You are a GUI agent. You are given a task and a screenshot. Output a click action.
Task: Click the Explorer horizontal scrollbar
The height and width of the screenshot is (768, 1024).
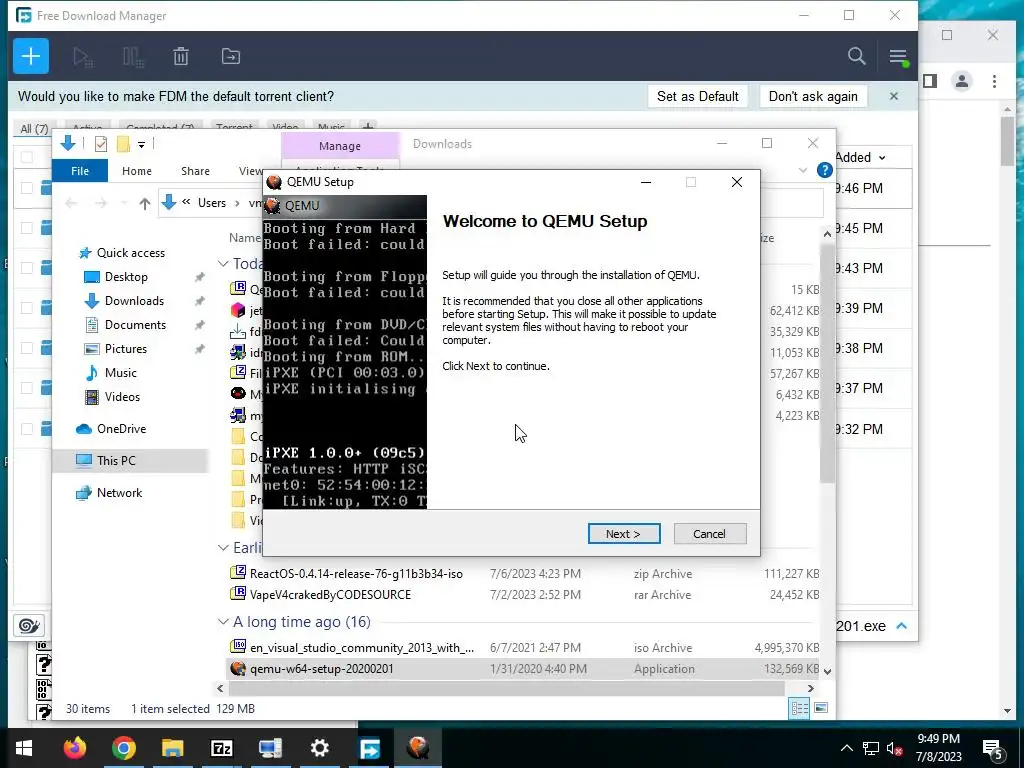(x=506, y=688)
